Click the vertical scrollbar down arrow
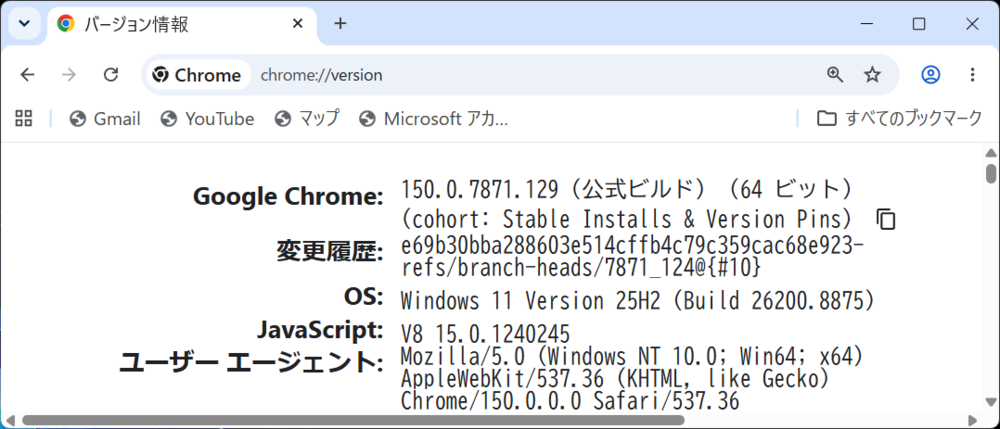The height and width of the screenshot is (429, 1000). 990,402
